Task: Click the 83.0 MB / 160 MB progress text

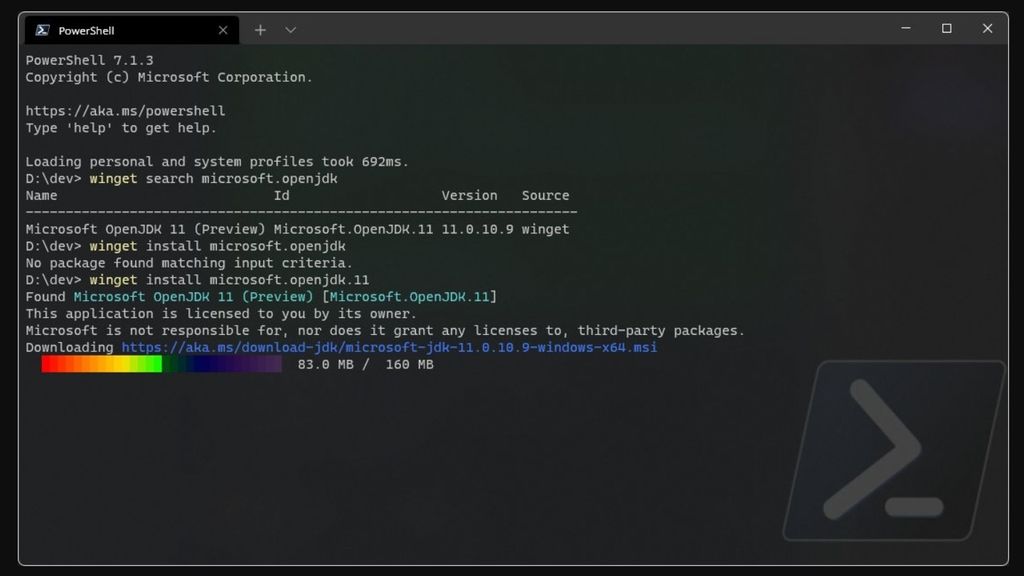Action: (x=366, y=364)
